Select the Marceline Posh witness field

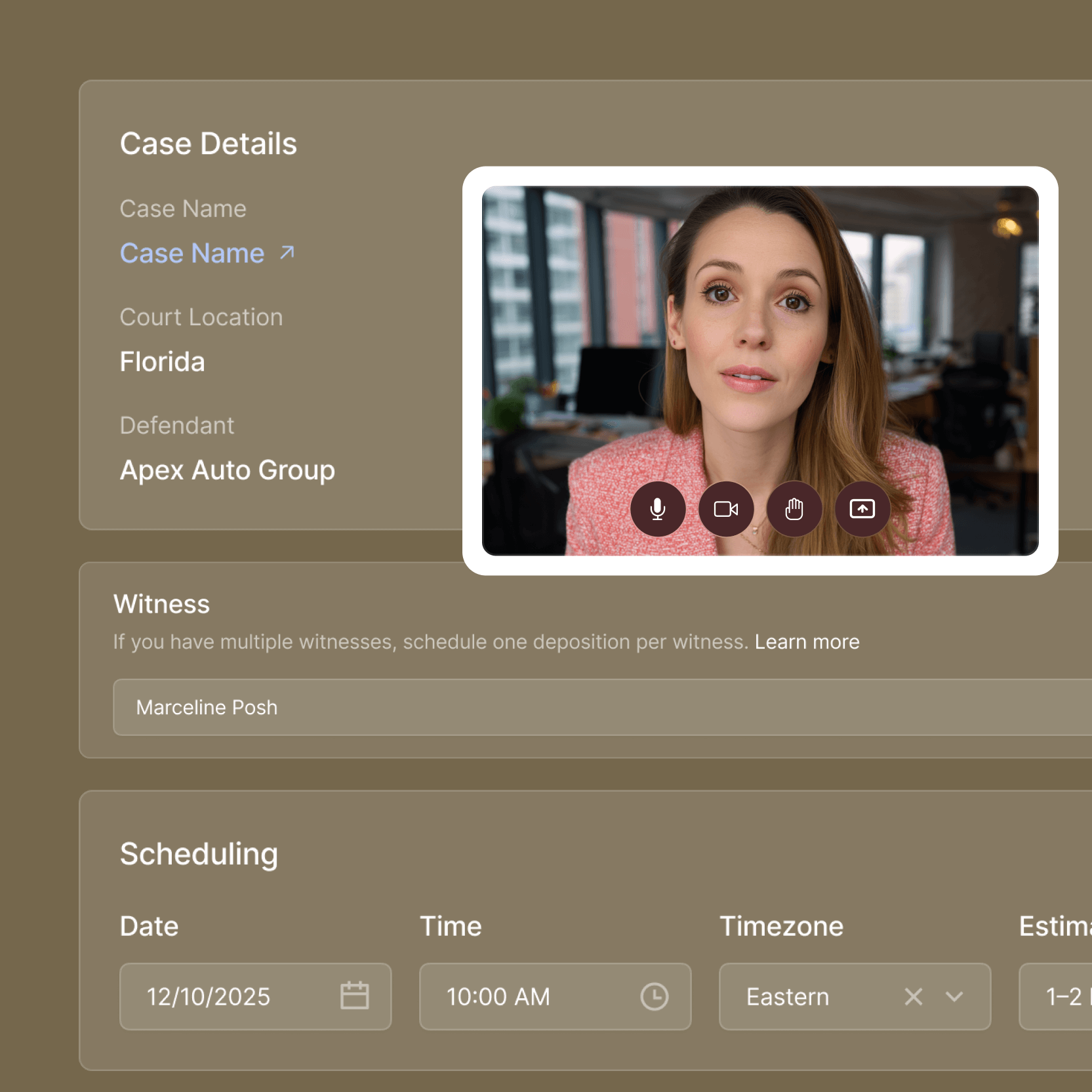pos(602,707)
